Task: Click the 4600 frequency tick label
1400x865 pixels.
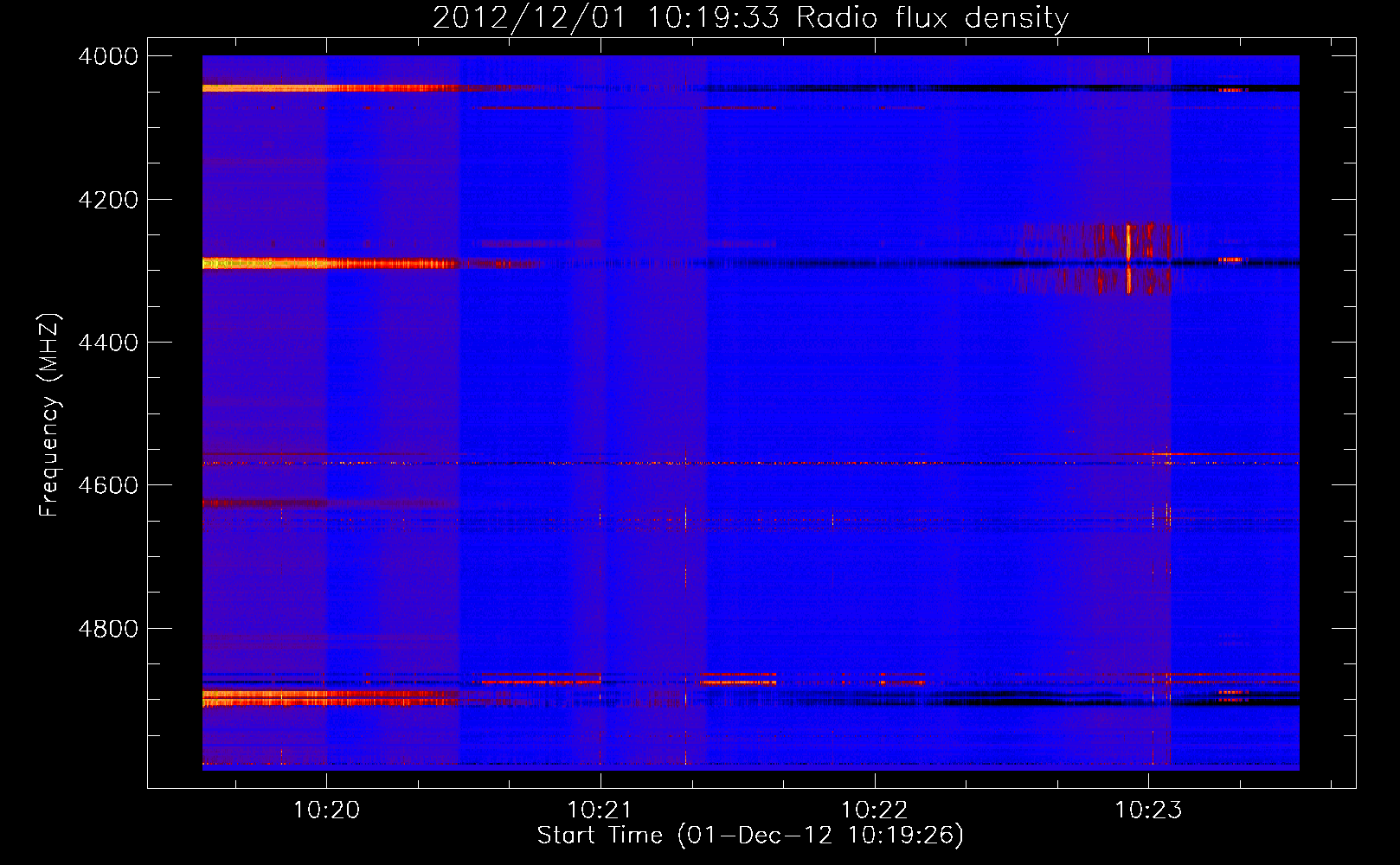Action: coord(108,485)
